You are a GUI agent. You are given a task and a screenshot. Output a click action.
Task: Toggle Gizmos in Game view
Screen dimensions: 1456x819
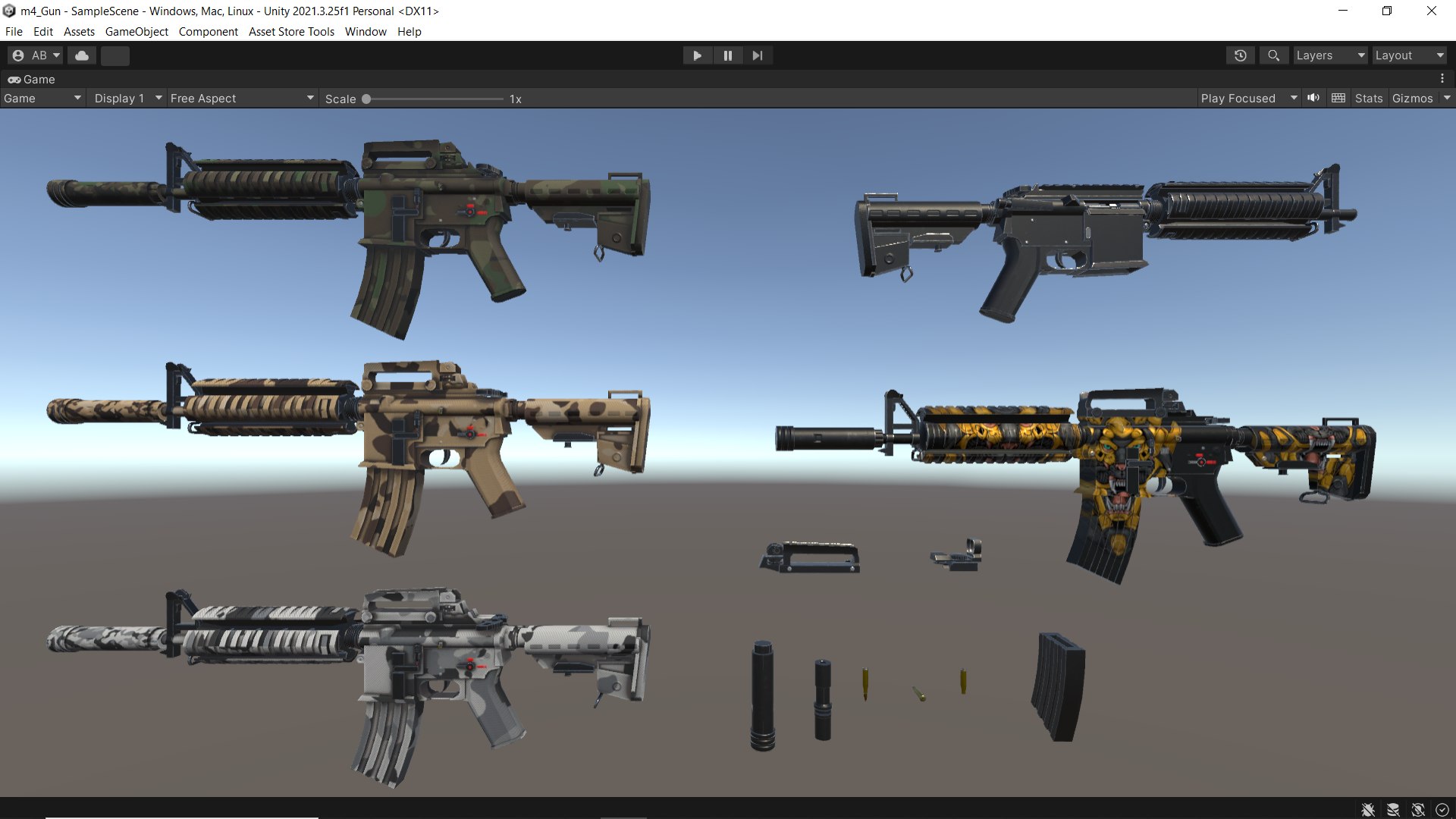(x=1413, y=99)
